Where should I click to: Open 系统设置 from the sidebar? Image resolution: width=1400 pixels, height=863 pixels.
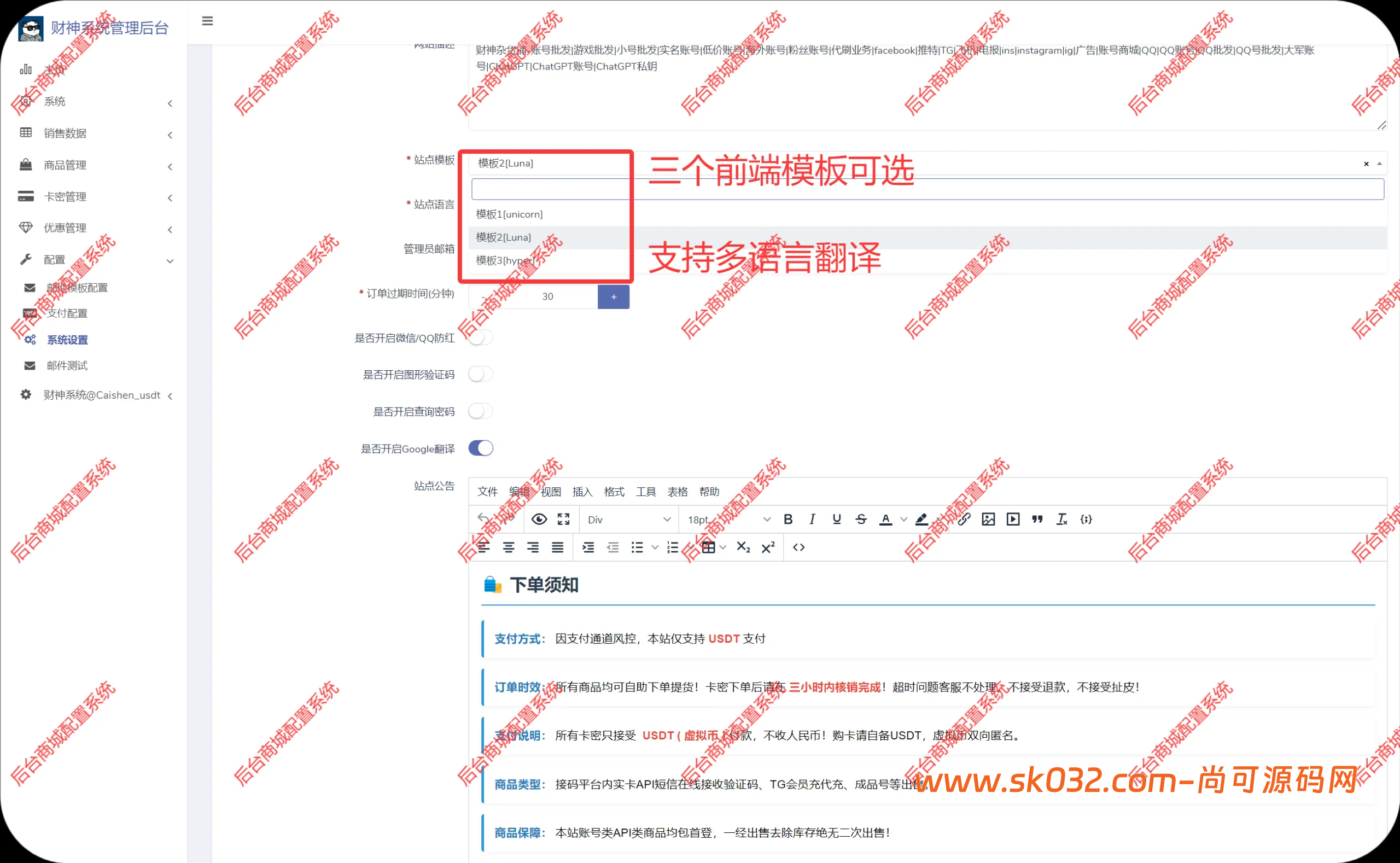(67, 339)
